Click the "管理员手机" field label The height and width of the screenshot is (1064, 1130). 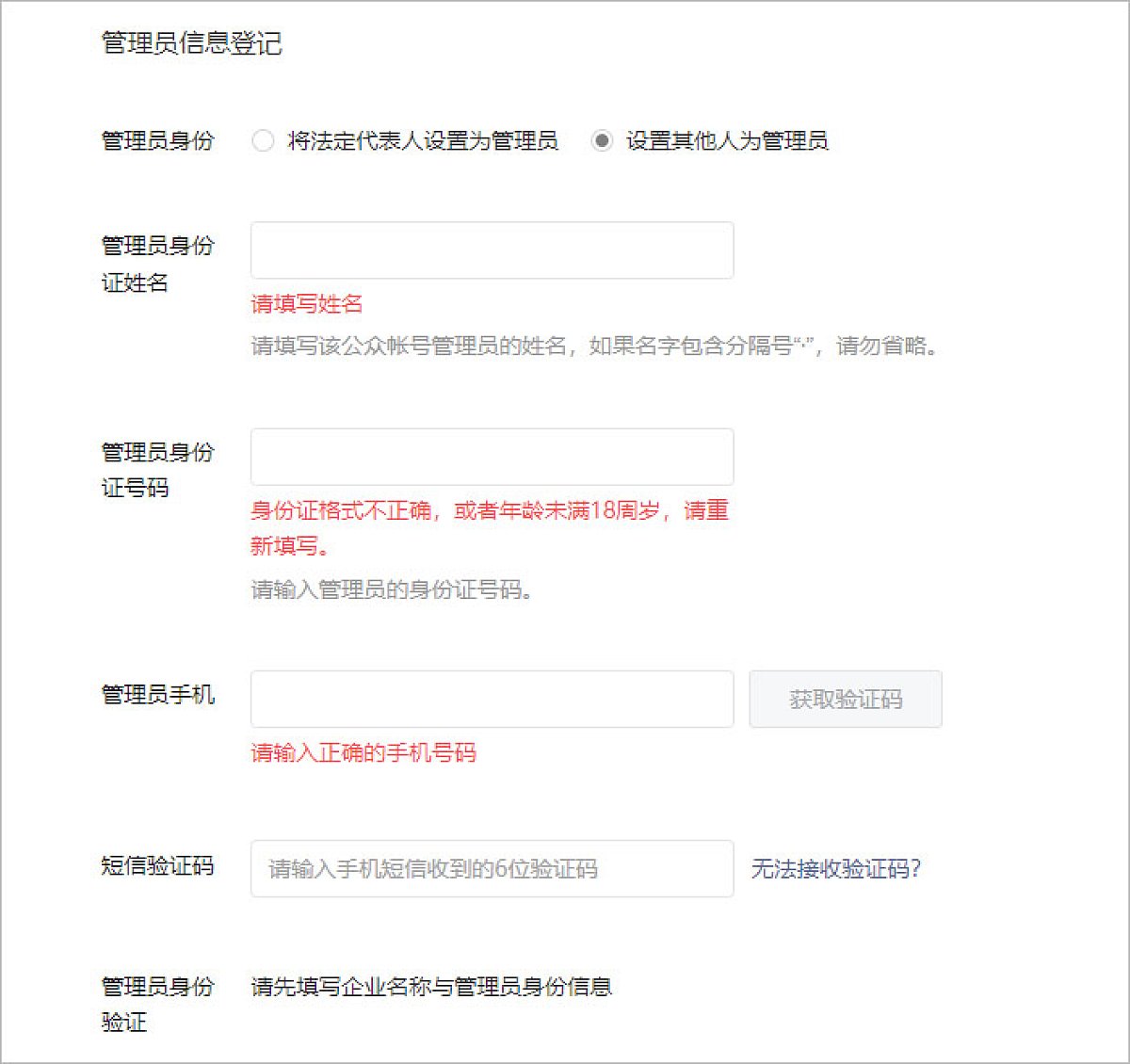pyautogui.click(x=158, y=695)
